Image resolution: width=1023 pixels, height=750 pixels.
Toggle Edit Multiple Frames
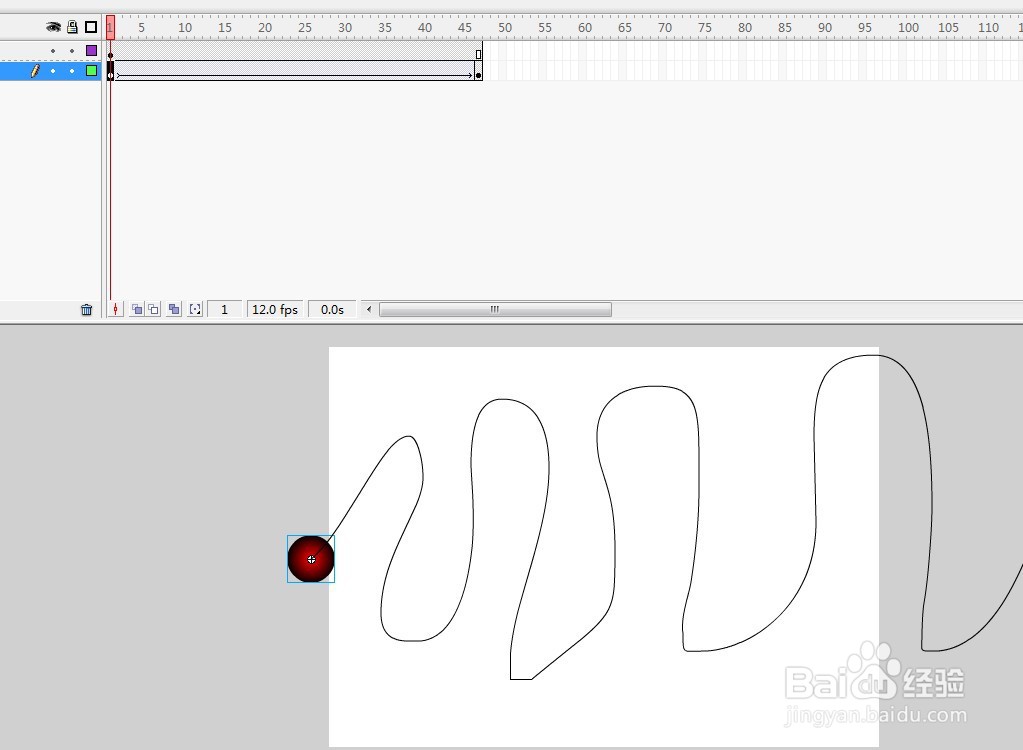point(174,309)
